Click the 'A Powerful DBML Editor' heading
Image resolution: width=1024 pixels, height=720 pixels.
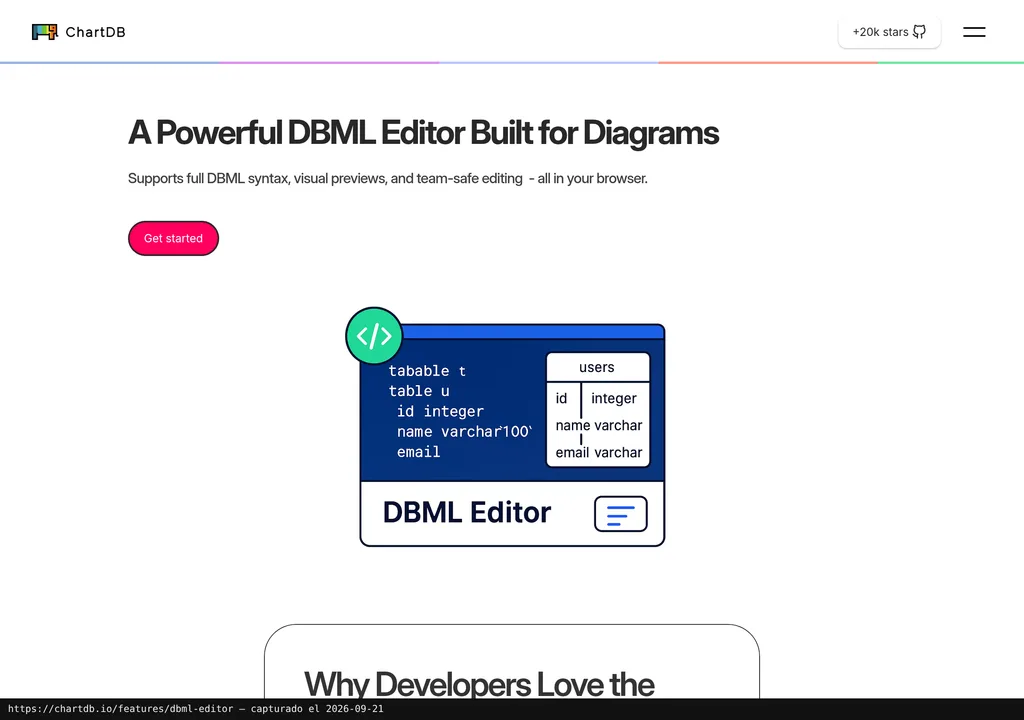point(423,133)
